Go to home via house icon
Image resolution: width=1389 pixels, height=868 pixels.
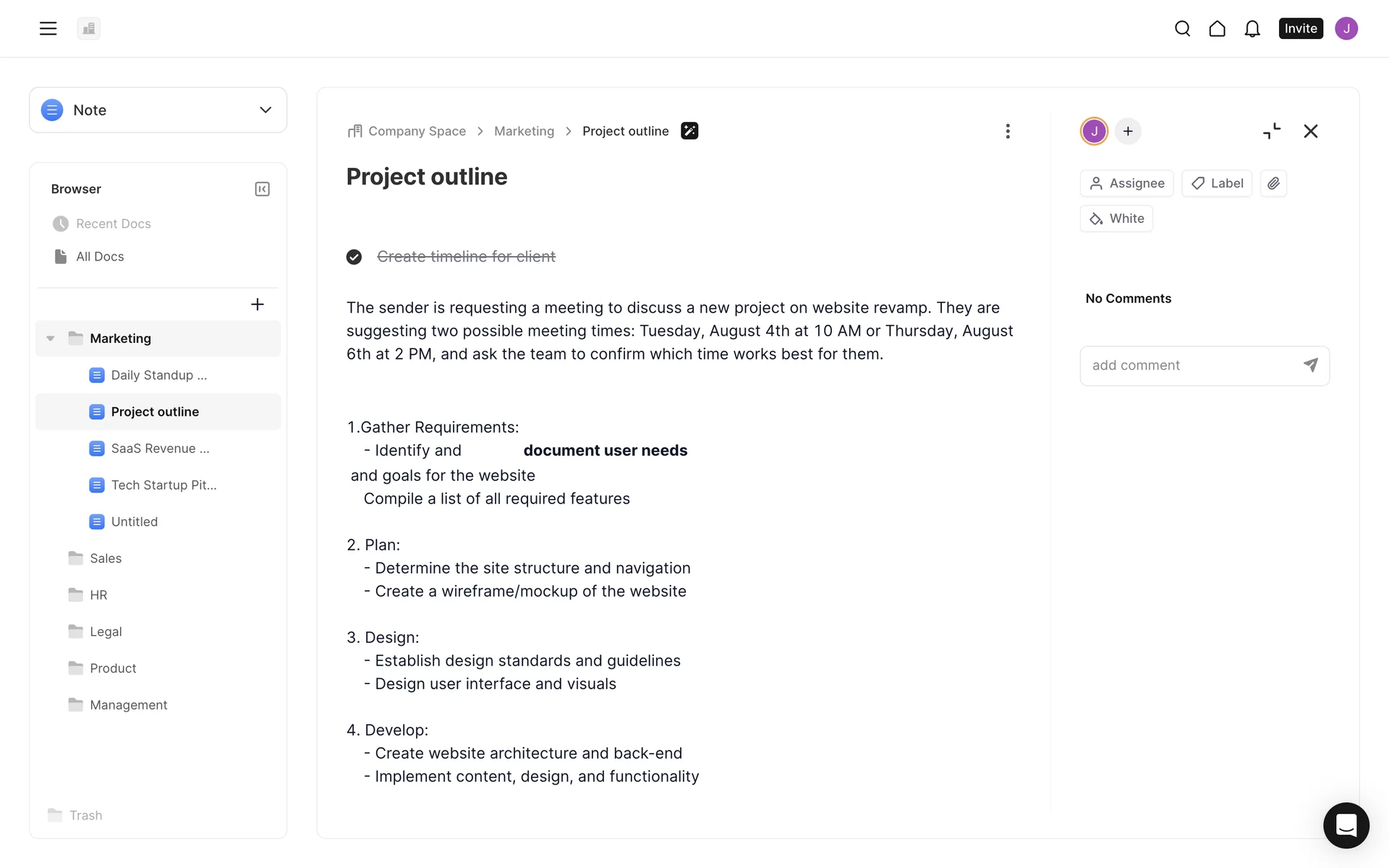click(1217, 29)
